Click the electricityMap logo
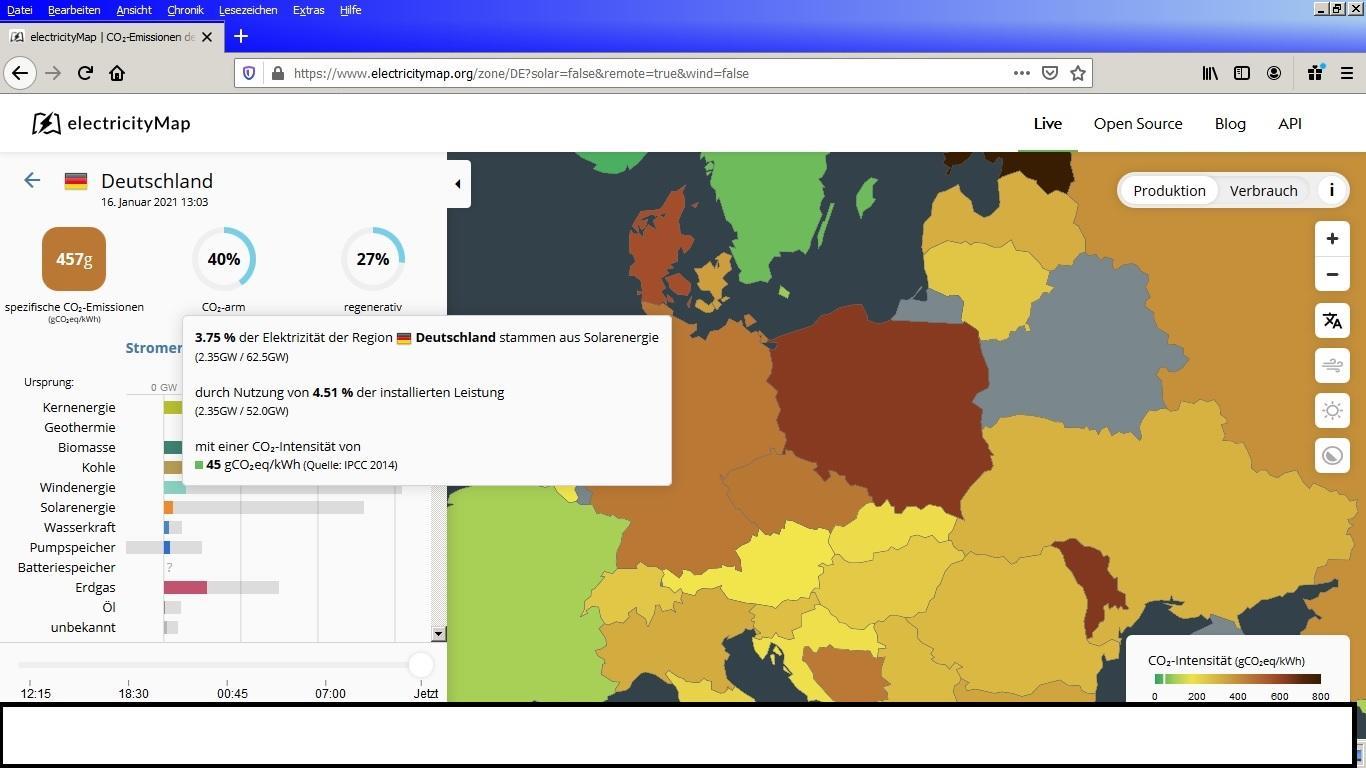 pyautogui.click(x=111, y=123)
